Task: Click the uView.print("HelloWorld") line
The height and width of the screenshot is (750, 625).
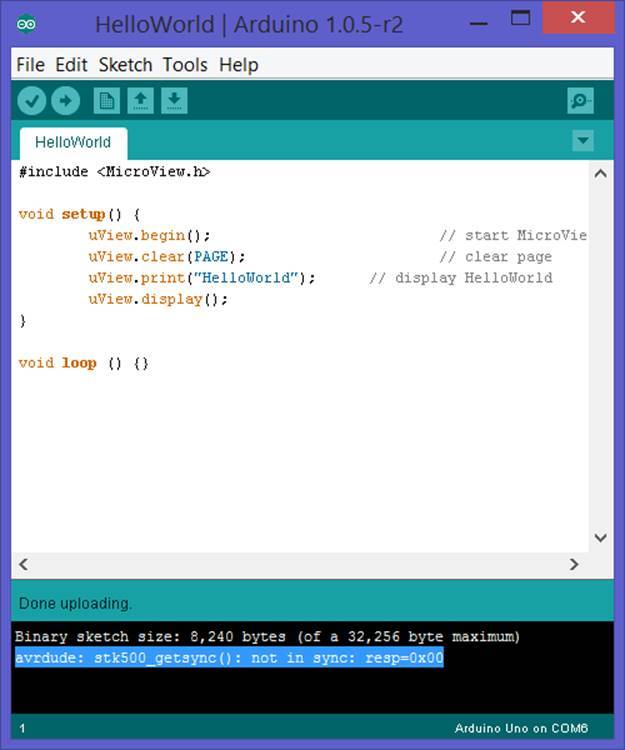Action: pos(201,278)
